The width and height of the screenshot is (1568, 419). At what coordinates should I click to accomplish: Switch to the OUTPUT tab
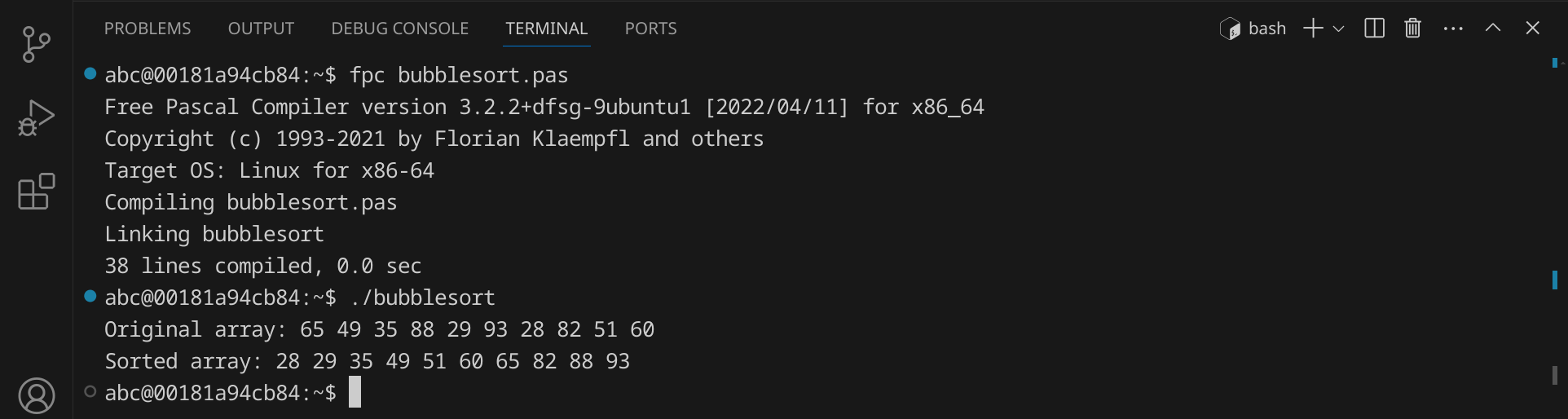[x=261, y=29]
